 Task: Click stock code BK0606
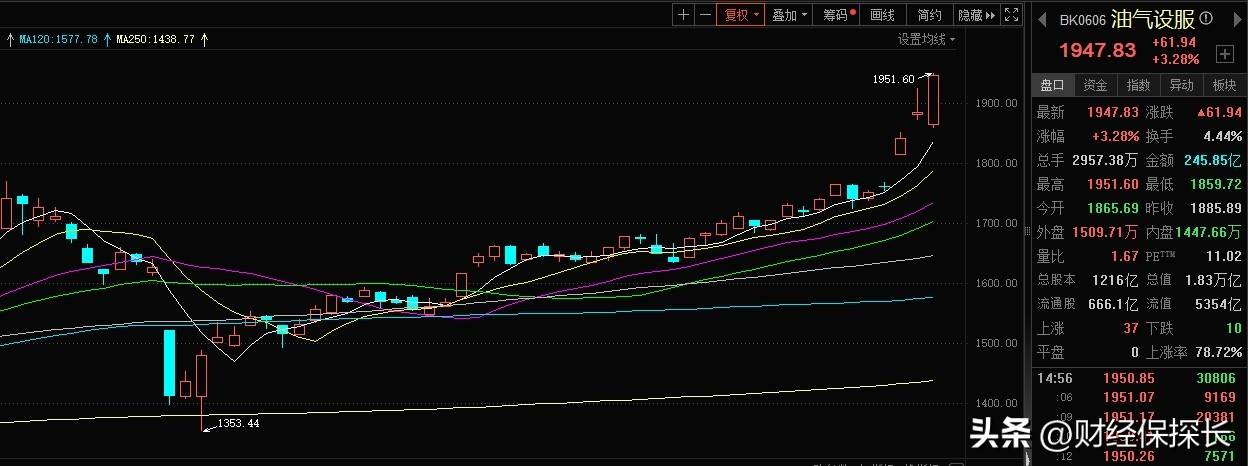(1083, 19)
